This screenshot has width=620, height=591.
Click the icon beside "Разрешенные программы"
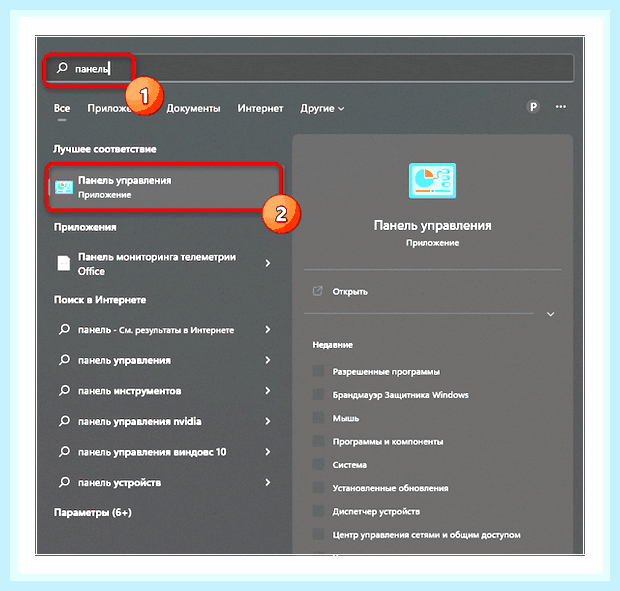[318, 371]
